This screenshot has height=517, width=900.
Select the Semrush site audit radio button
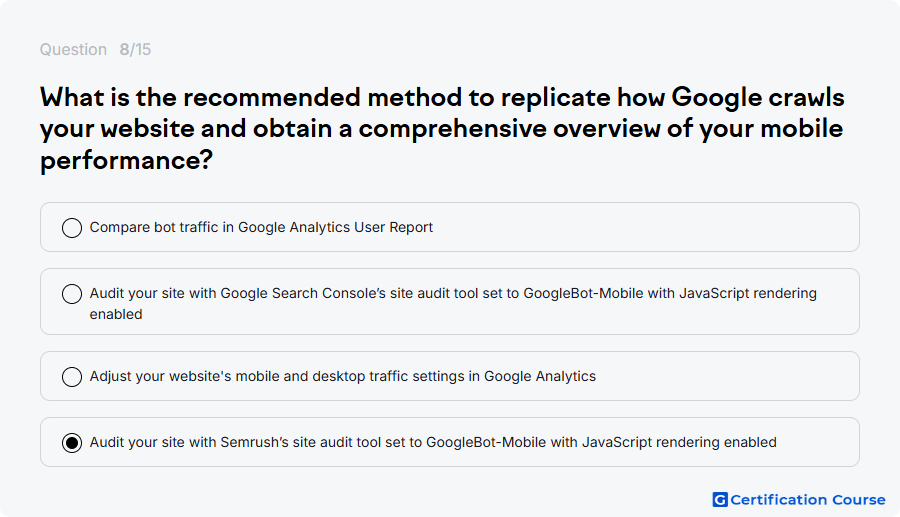click(x=72, y=443)
